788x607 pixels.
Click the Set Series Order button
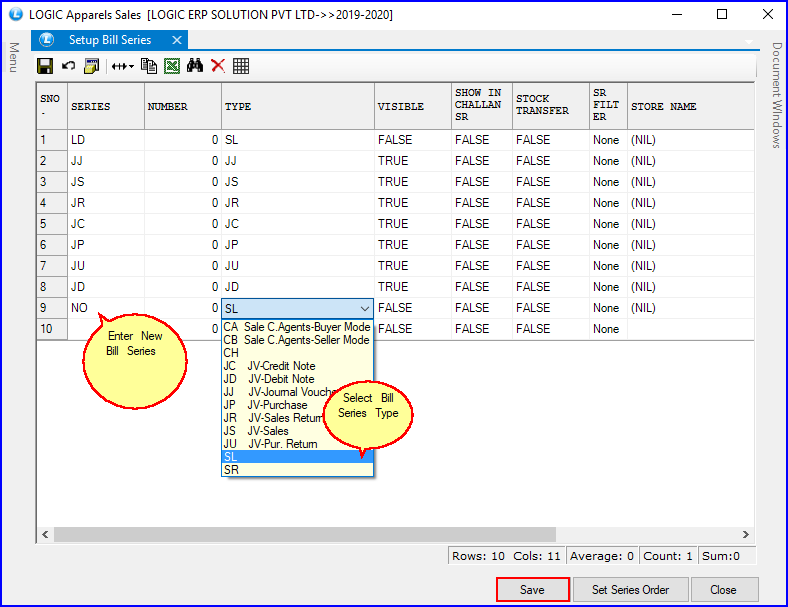click(x=630, y=589)
